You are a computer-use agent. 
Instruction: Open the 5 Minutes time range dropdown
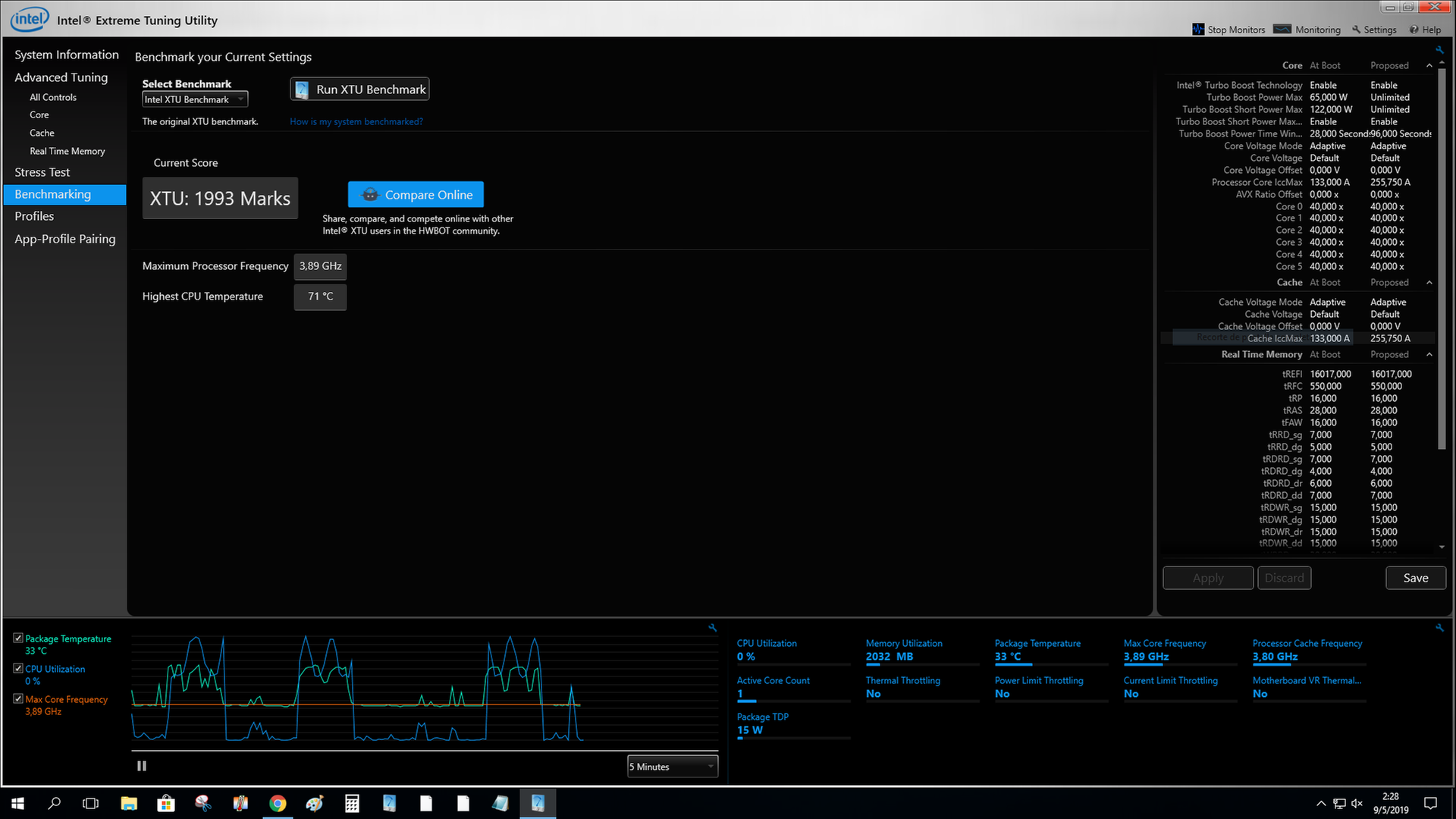673,767
